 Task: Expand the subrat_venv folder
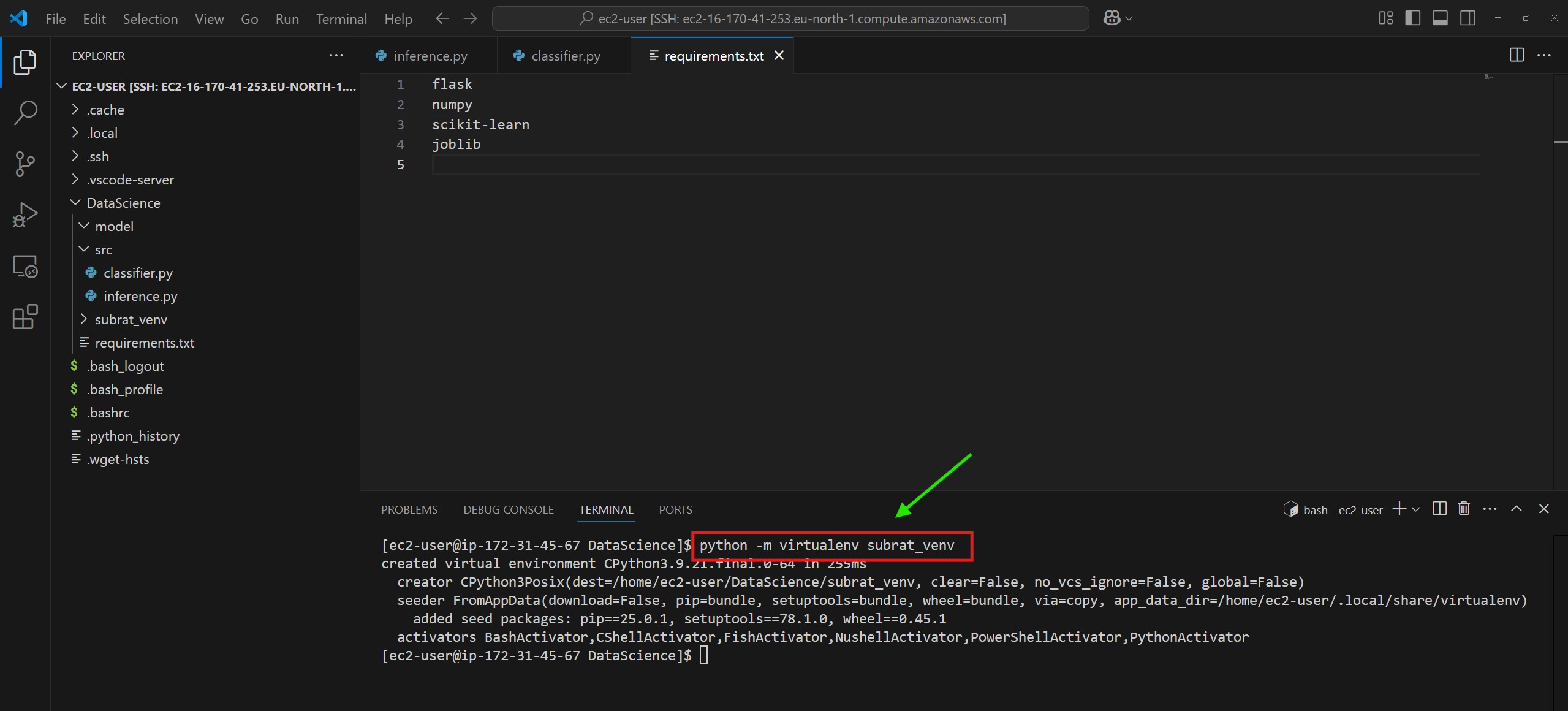[131, 319]
